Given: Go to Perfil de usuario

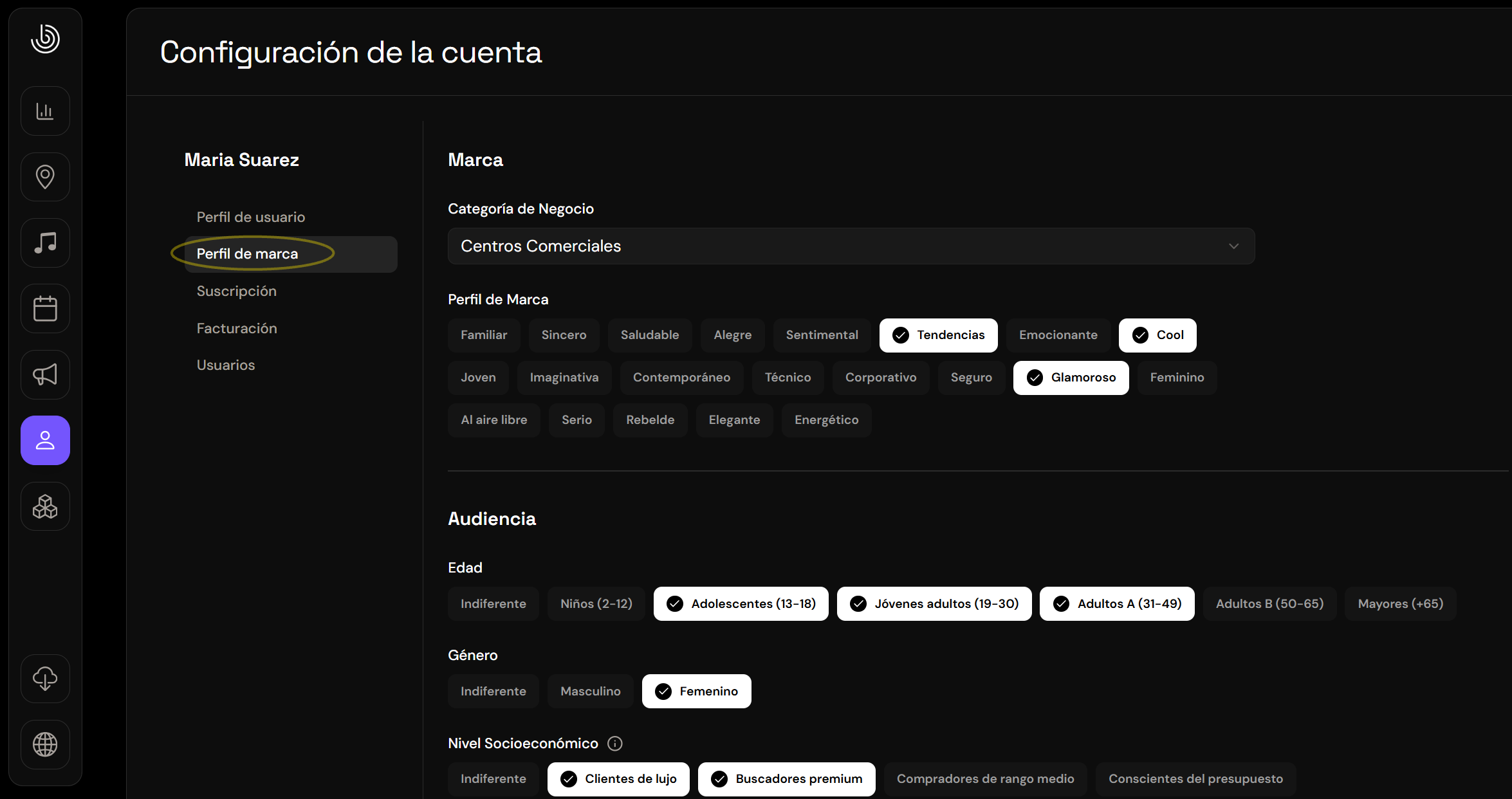Looking at the screenshot, I should [251, 217].
